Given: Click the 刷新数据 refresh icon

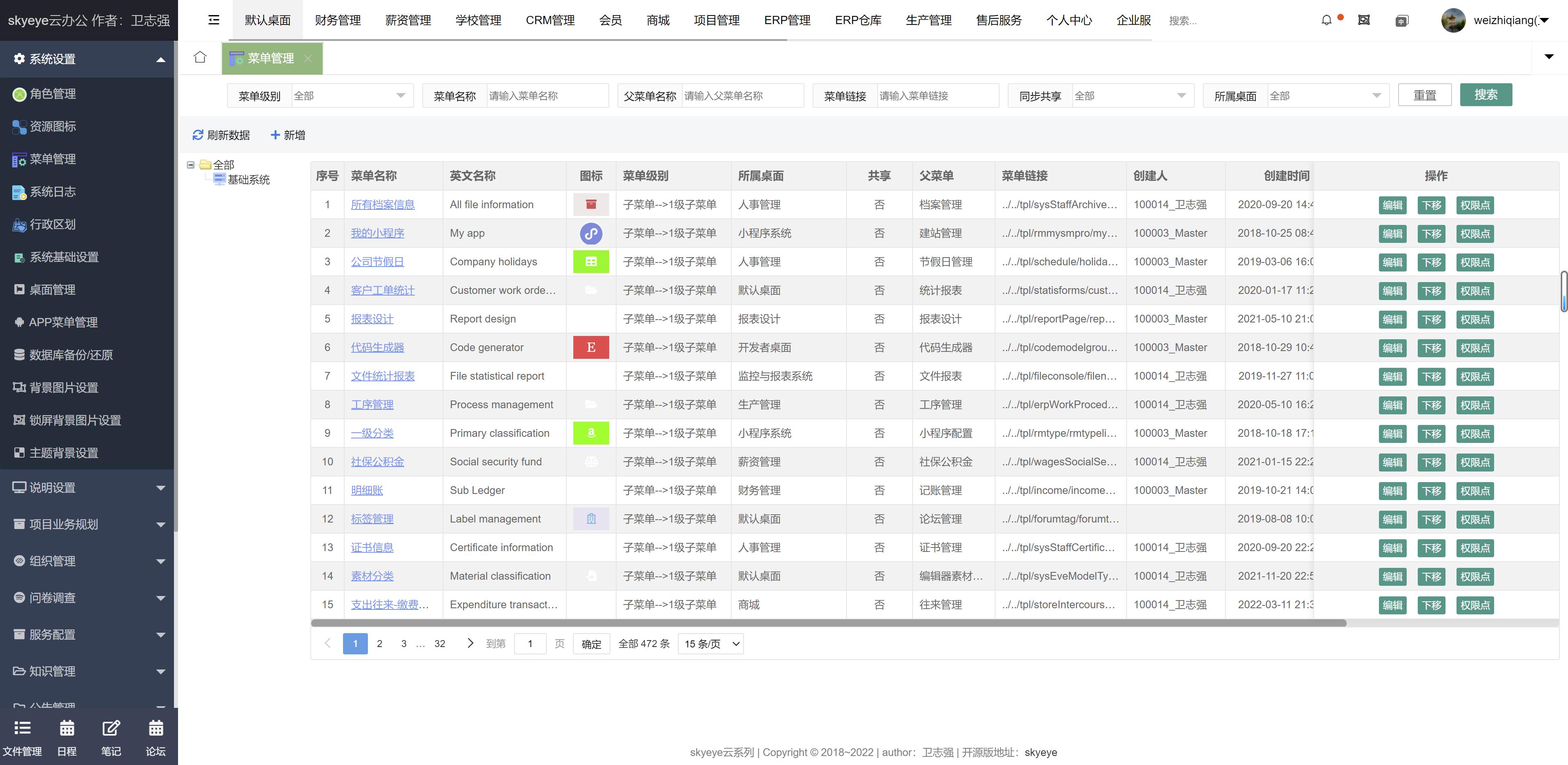Looking at the screenshot, I should click(x=198, y=135).
